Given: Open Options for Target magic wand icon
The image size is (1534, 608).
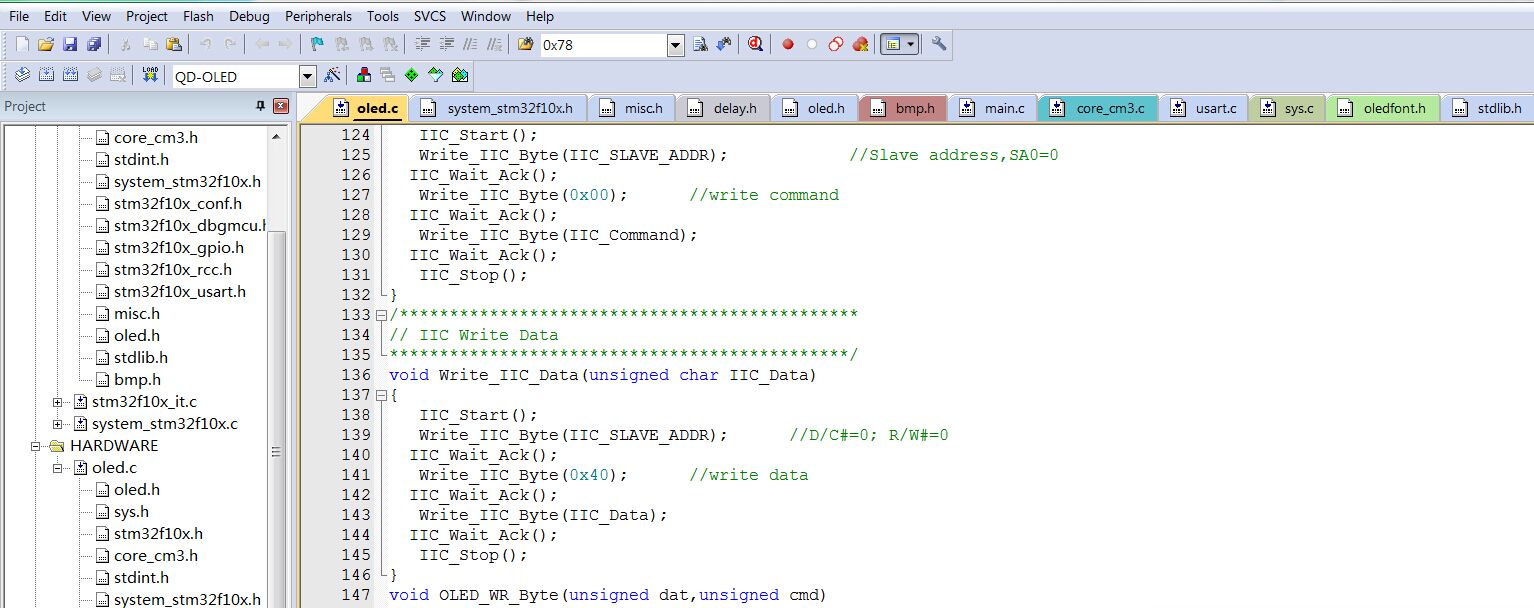Looking at the screenshot, I should pyautogui.click(x=333, y=75).
